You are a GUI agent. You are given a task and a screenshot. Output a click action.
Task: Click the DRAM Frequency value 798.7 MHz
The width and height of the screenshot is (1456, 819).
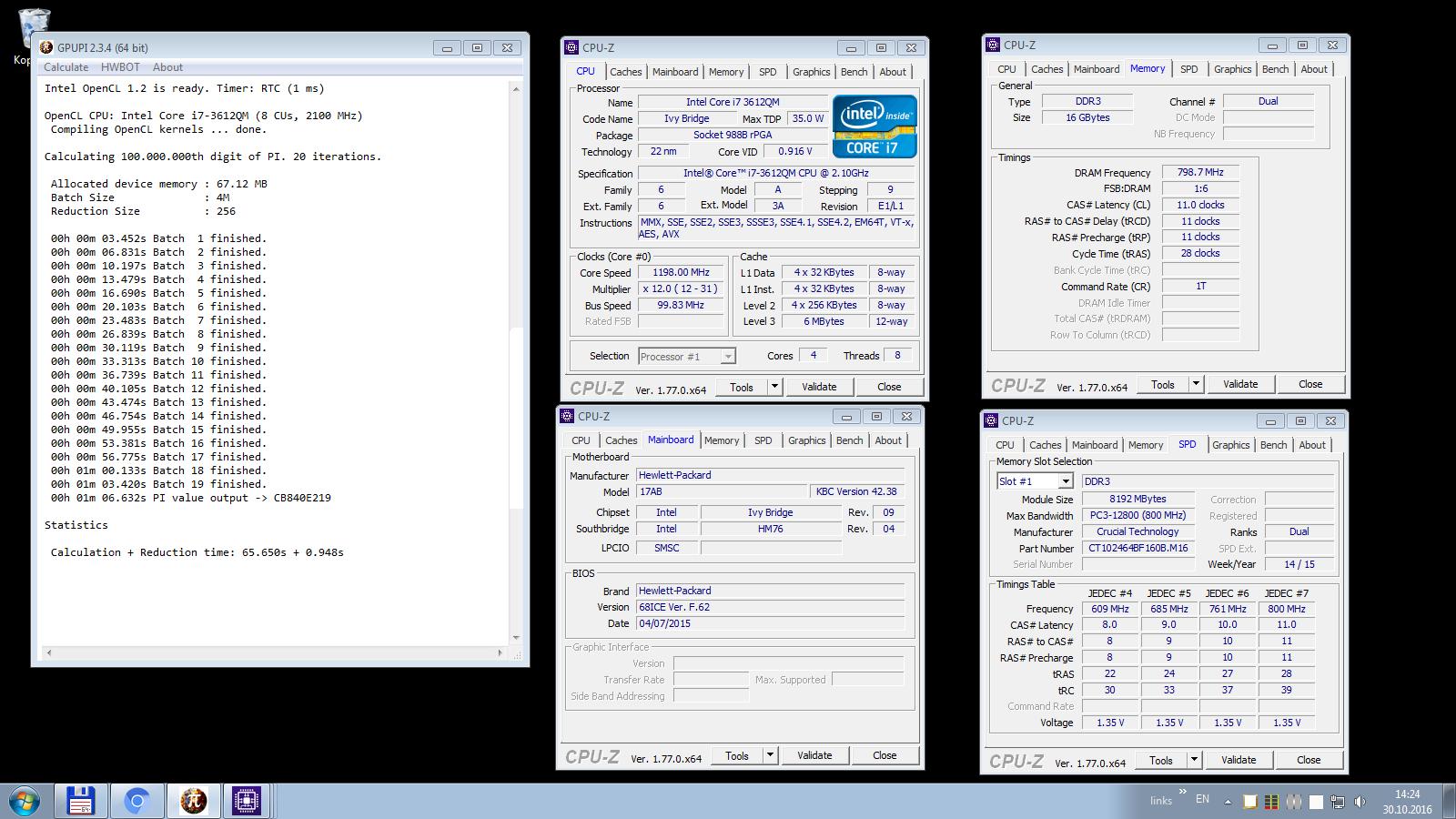pyautogui.click(x=1200, y=172)
